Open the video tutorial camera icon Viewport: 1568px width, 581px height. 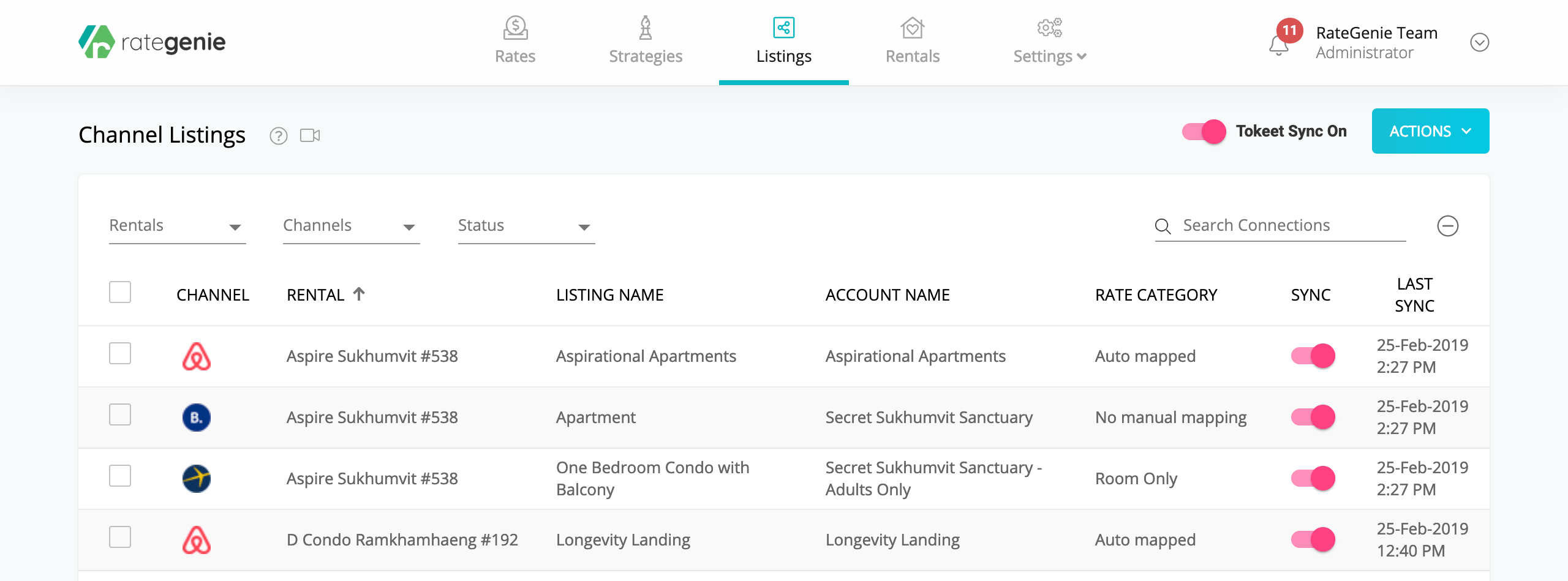coord(310,135)
